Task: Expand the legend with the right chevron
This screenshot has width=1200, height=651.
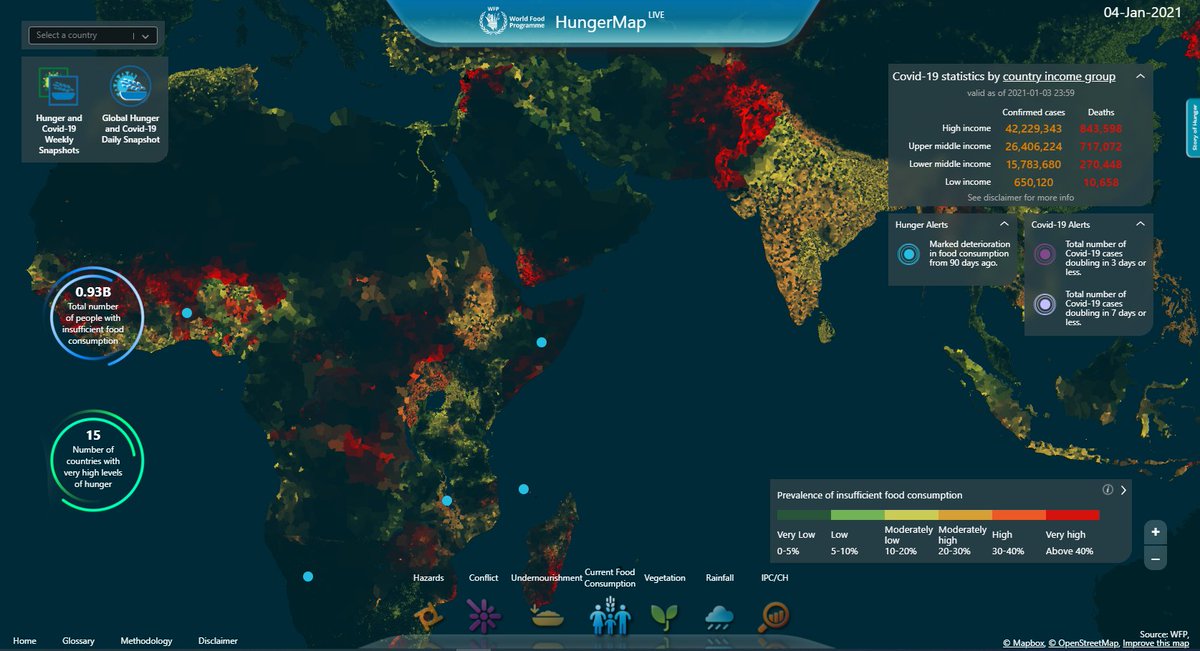Action: point(1124,490)
